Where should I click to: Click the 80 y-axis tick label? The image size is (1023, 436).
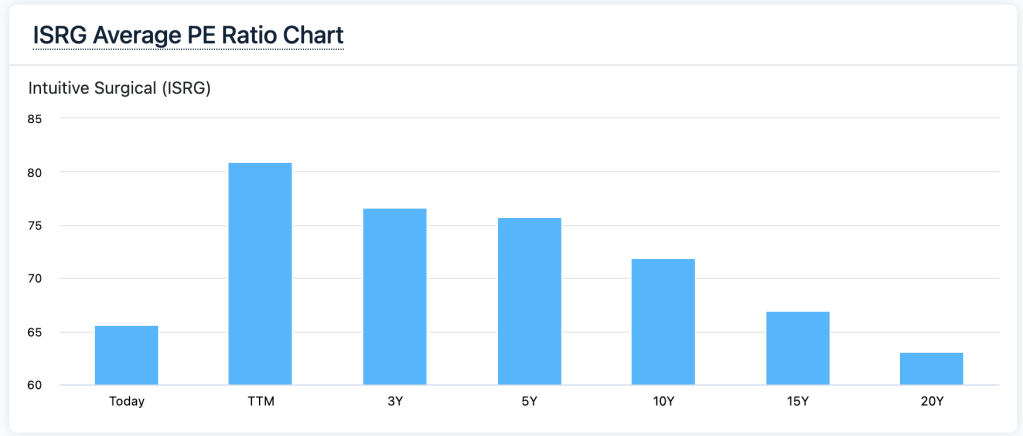tap(35, 172)
